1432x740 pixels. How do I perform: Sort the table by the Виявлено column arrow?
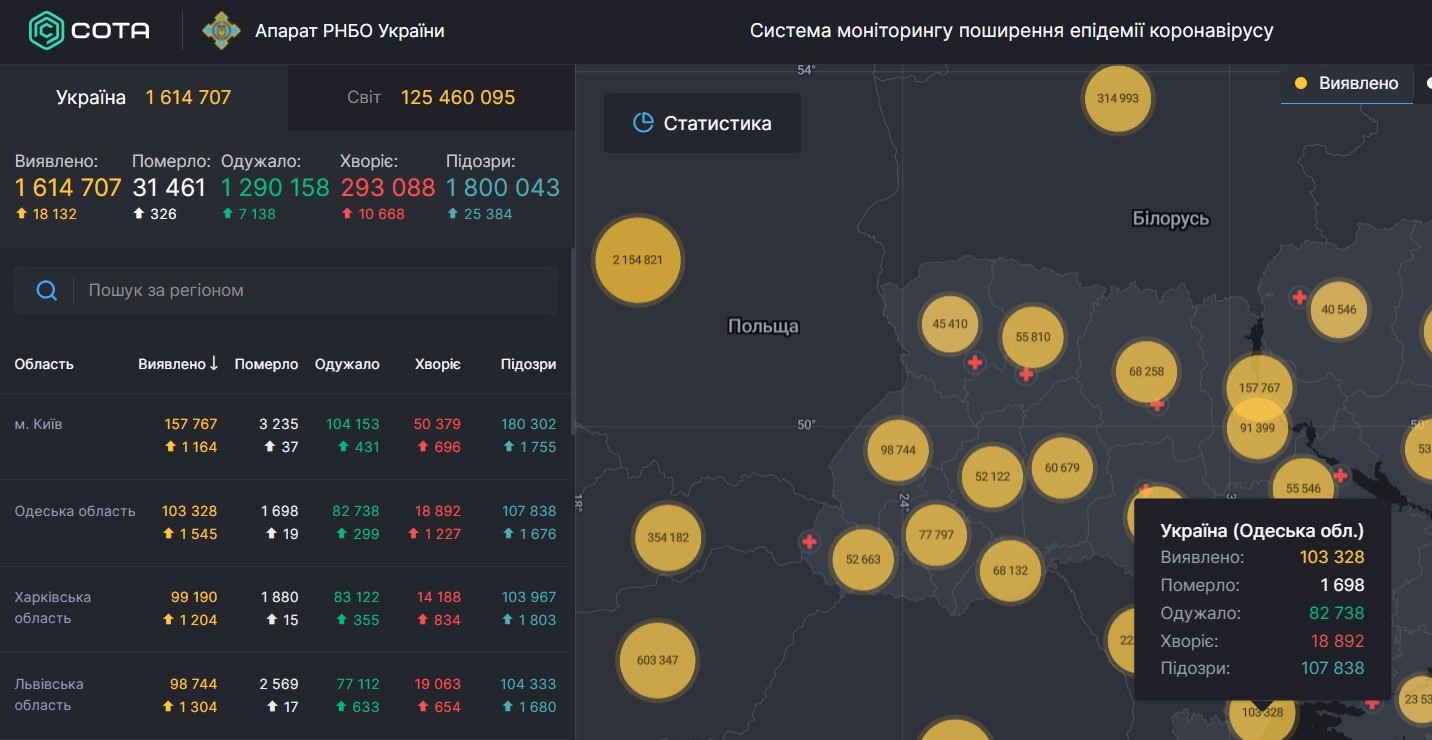point(213,364)
